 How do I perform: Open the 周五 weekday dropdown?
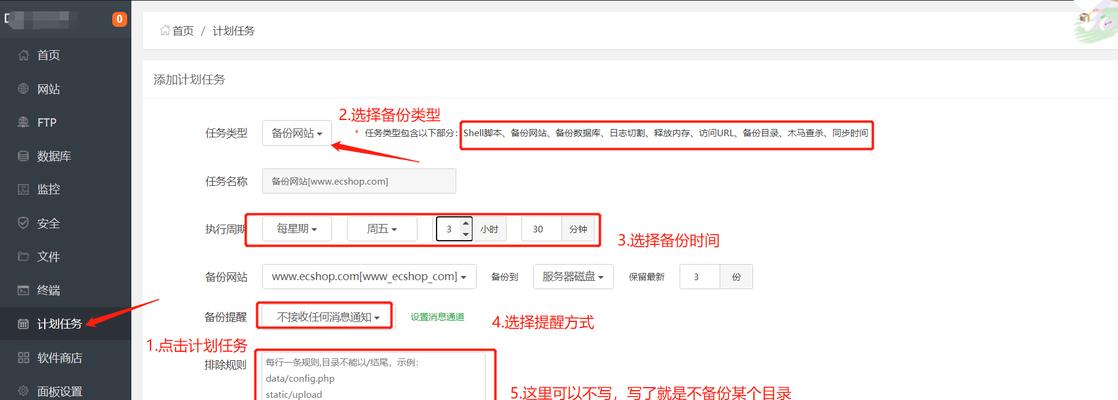tap(381, 229)
